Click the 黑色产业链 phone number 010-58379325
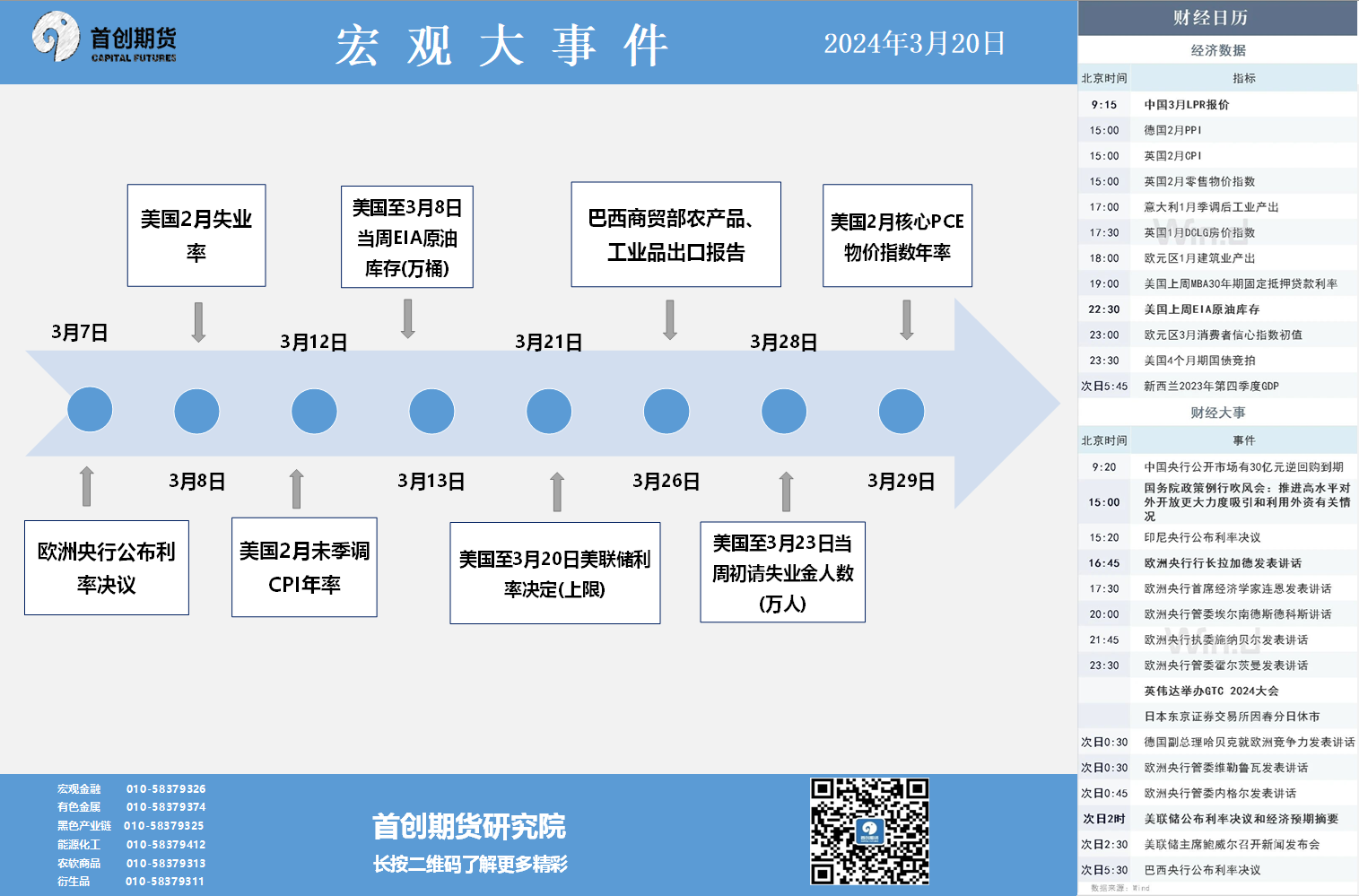Viewport: 1359px width, 896px height. click(164, 826)
